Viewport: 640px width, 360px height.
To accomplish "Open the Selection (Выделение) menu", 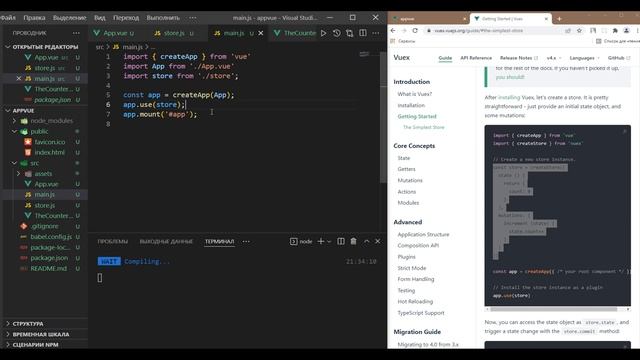I will point(69,18).
